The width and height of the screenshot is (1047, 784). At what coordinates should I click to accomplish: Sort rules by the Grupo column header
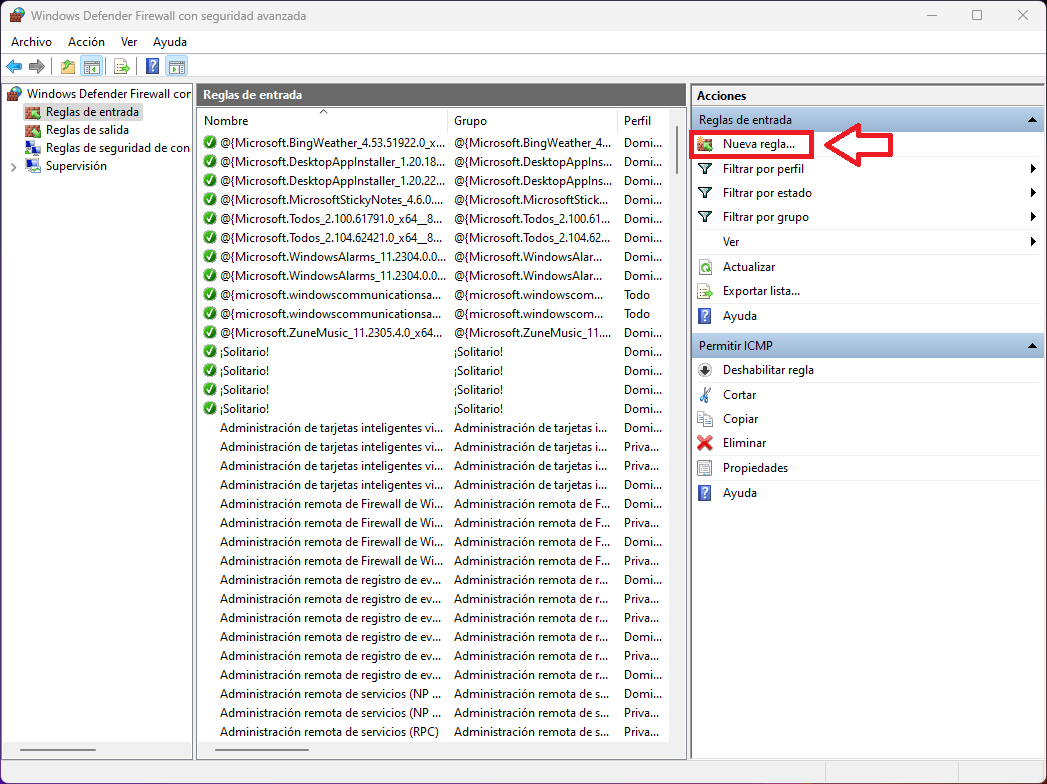pyautogui.click(x=532, y=121)
